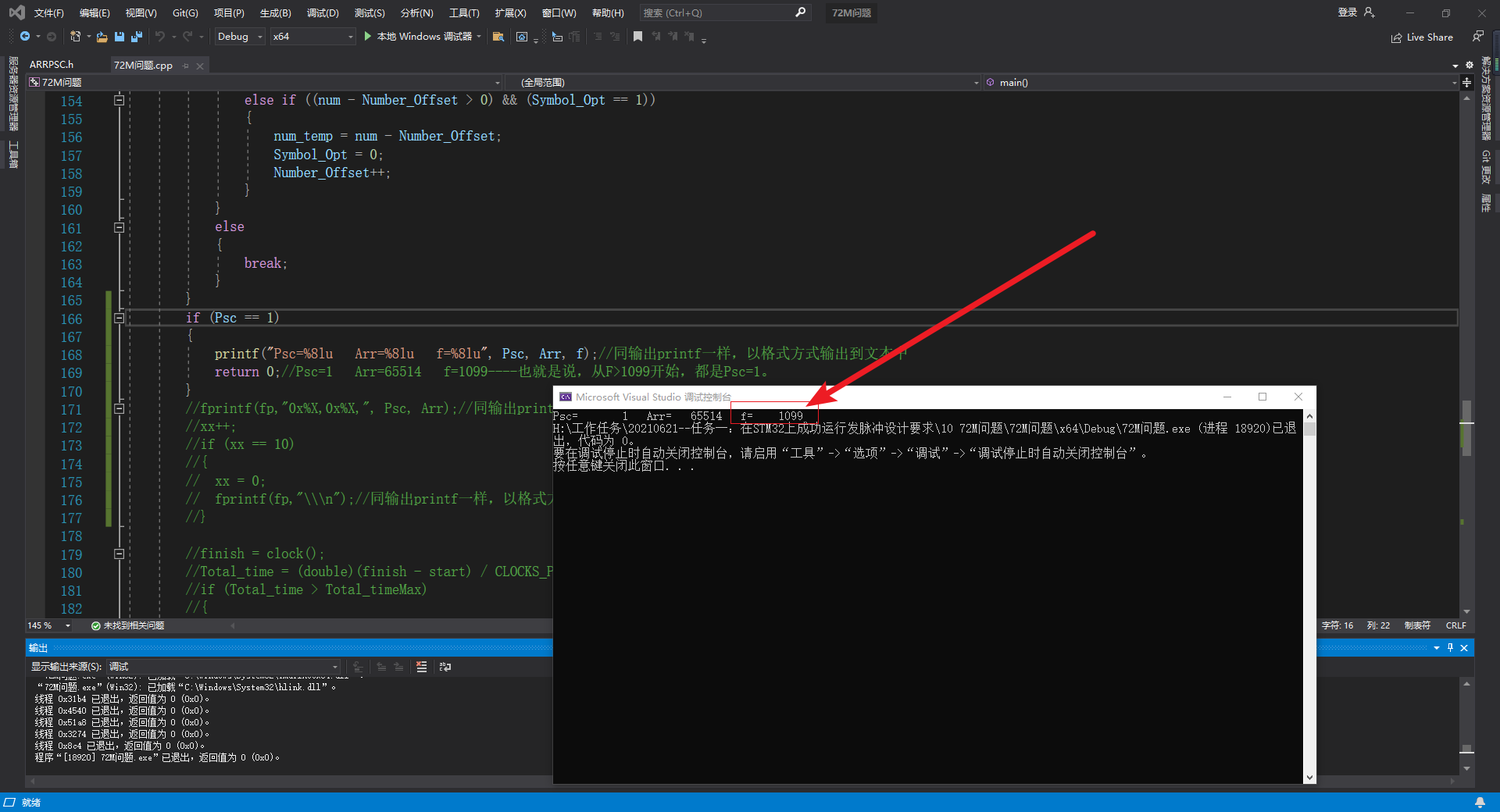
Task: Collapse the comment block at line 171
Action: coord(120,408)
